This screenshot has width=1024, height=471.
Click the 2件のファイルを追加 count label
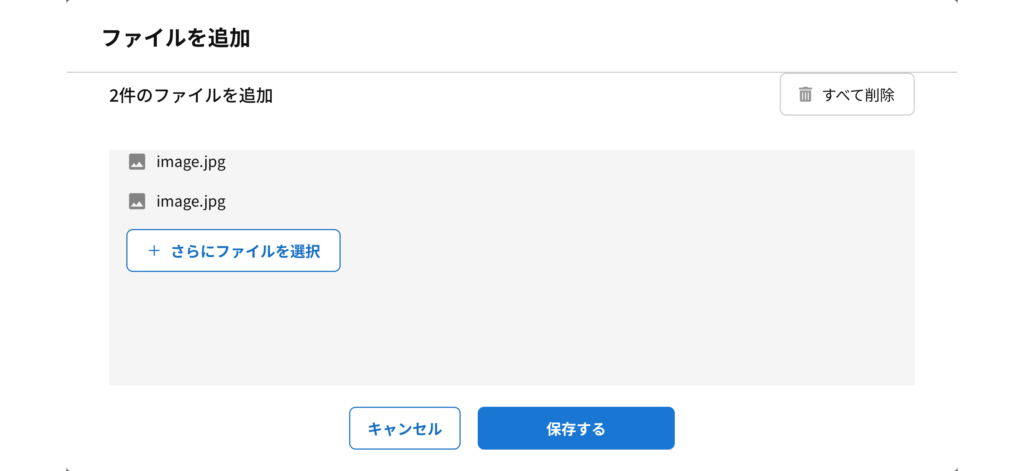pyautogui.click(x=191, y=96)
